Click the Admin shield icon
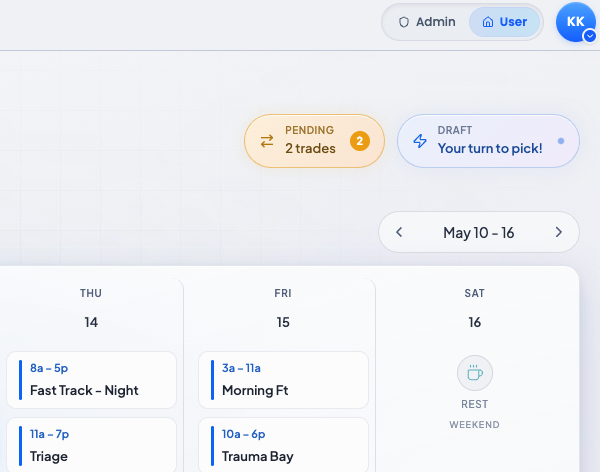The width and height of the screenshot is (600, 472). coord(404,22)
